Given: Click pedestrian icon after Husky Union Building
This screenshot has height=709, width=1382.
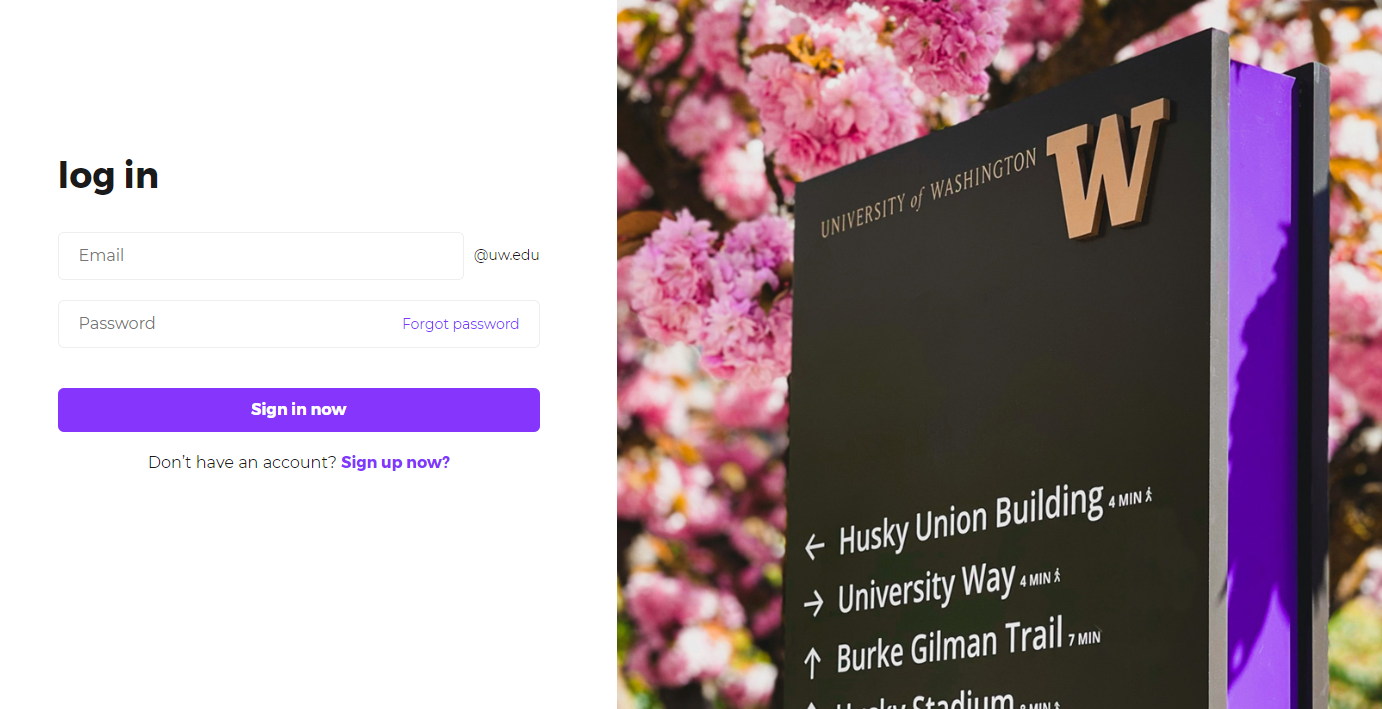Looking at the screenshot, I should point(1149,494).
